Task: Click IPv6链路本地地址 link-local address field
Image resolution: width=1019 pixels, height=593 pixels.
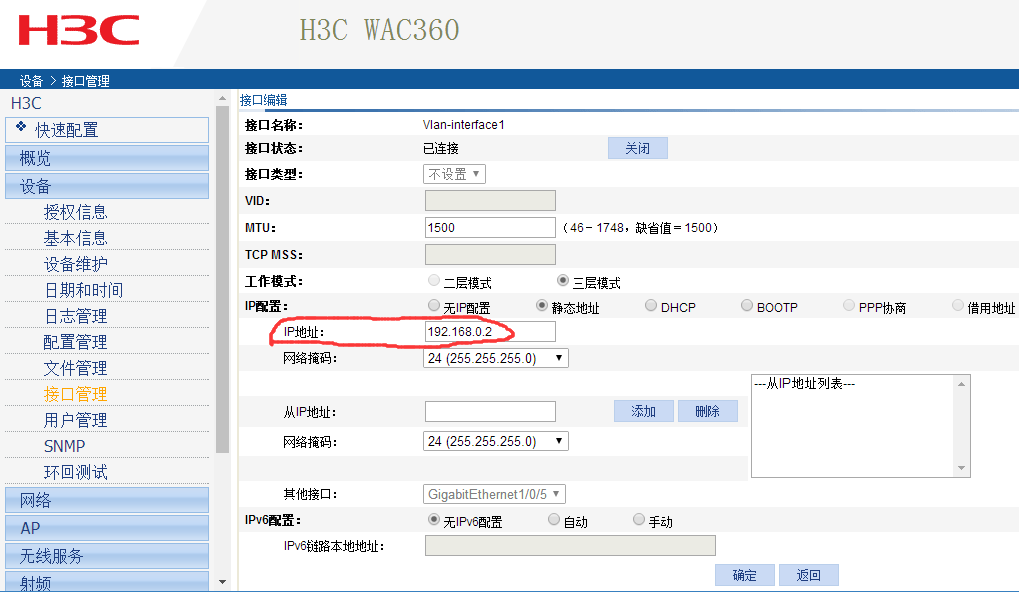Action: pyautogui.click(x=570, y=546)
